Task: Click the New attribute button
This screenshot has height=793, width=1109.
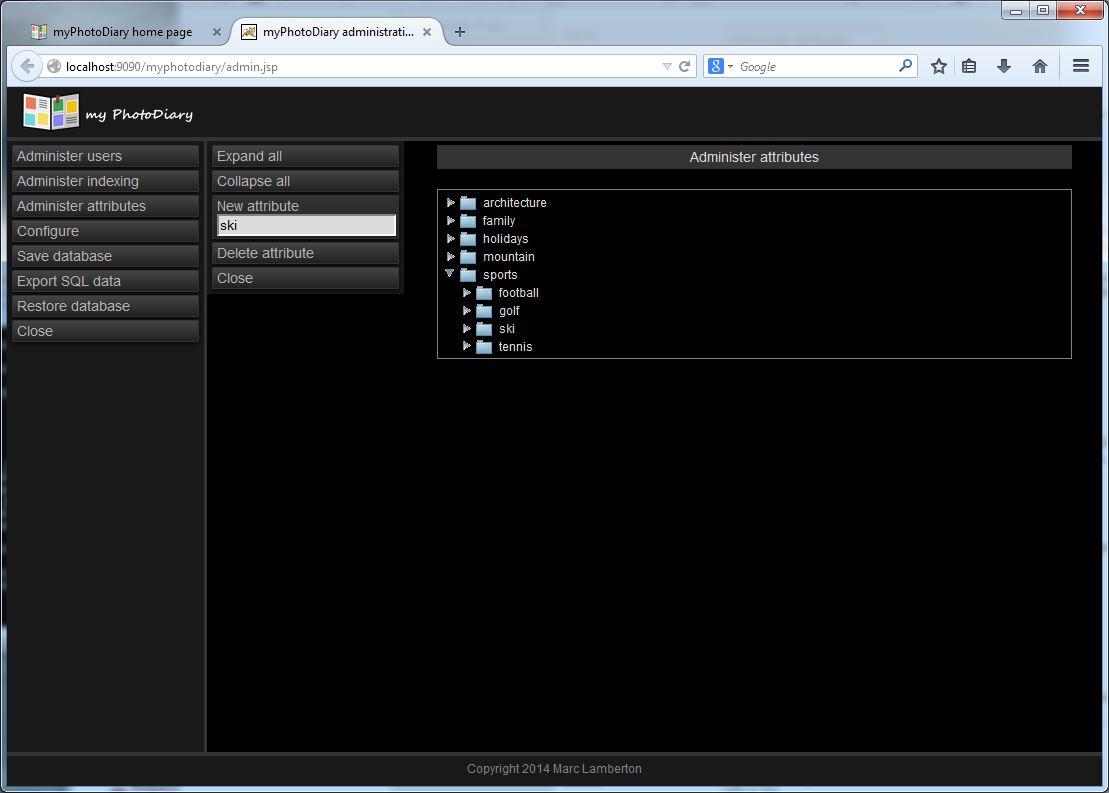Action: point(257,206)
